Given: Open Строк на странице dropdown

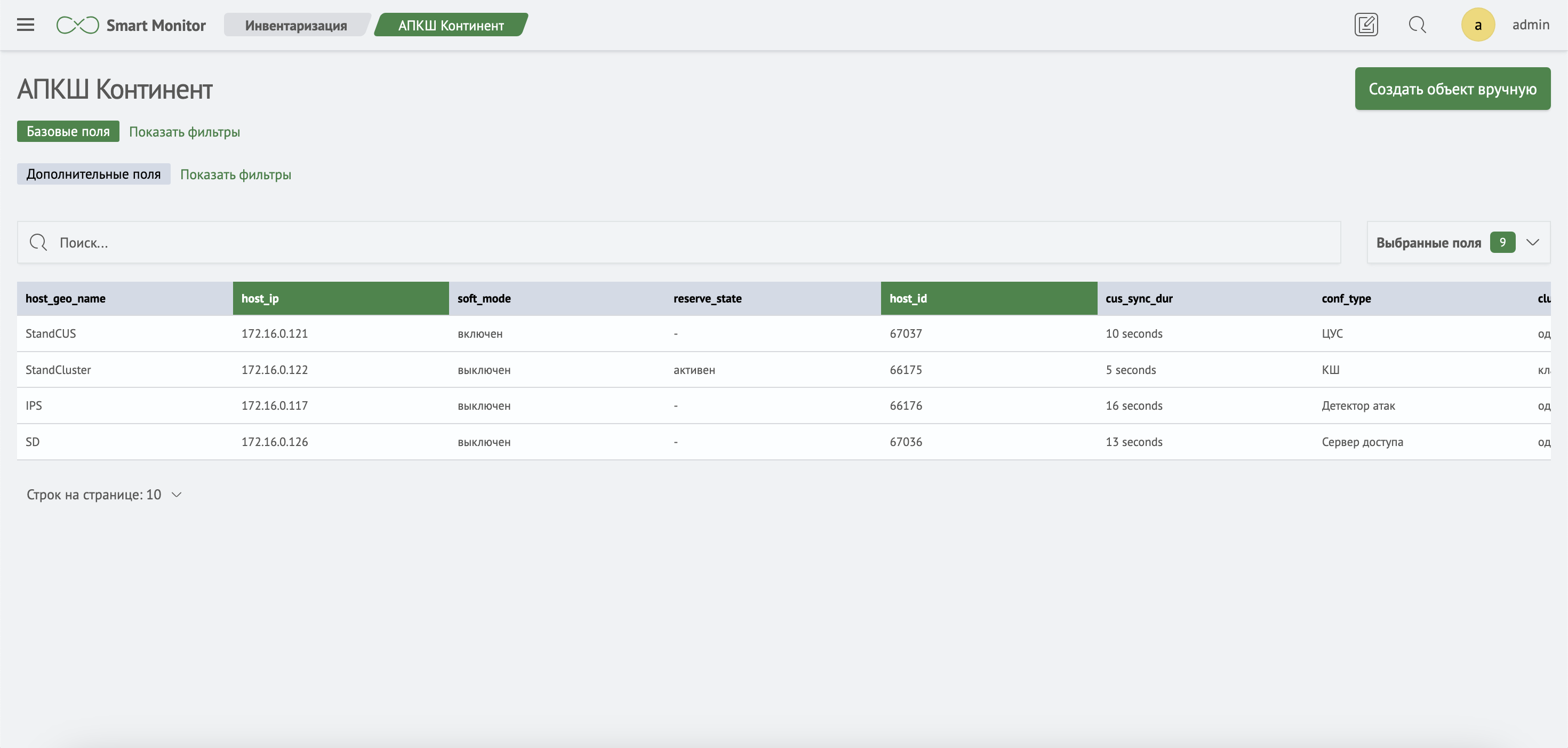Looking at the screenshot, I should coord(104,495).
